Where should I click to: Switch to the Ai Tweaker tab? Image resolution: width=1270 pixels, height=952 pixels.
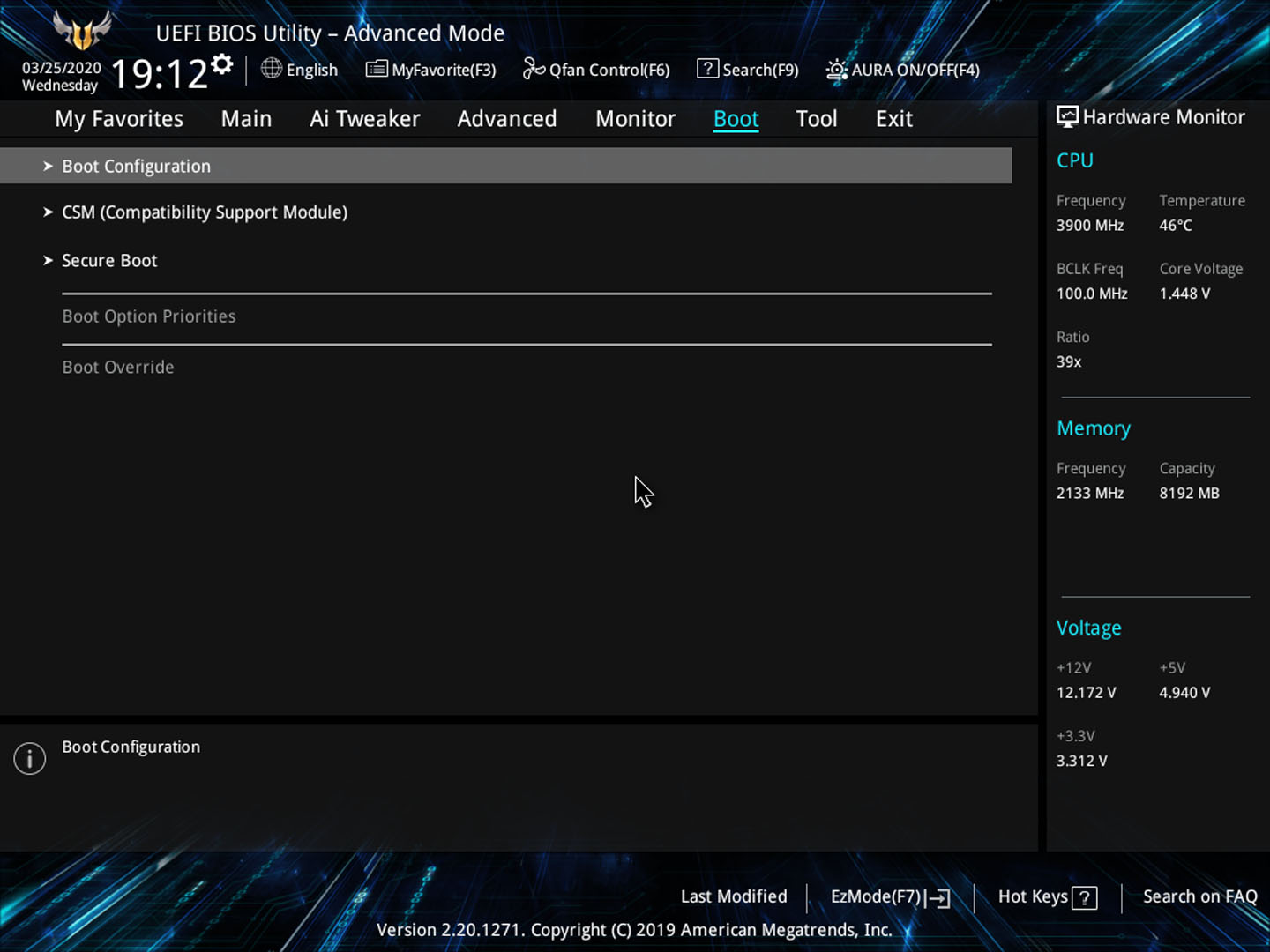pyautogui.click(x=364, y=119)
